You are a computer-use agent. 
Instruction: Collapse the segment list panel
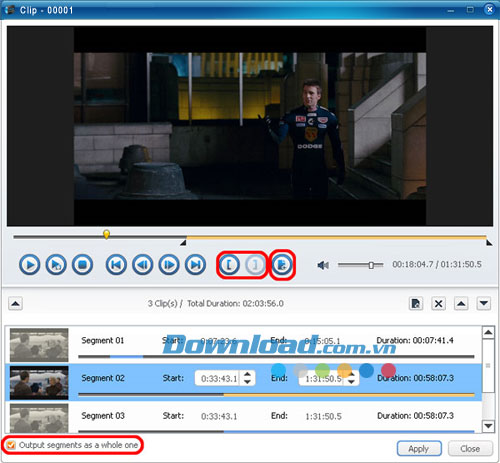coord(15,304)
